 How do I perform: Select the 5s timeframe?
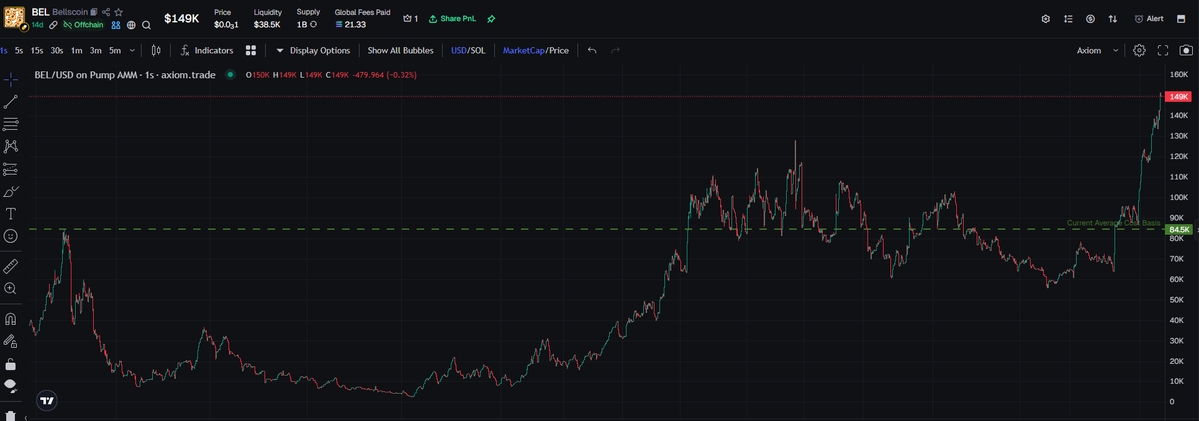[19, 50]
